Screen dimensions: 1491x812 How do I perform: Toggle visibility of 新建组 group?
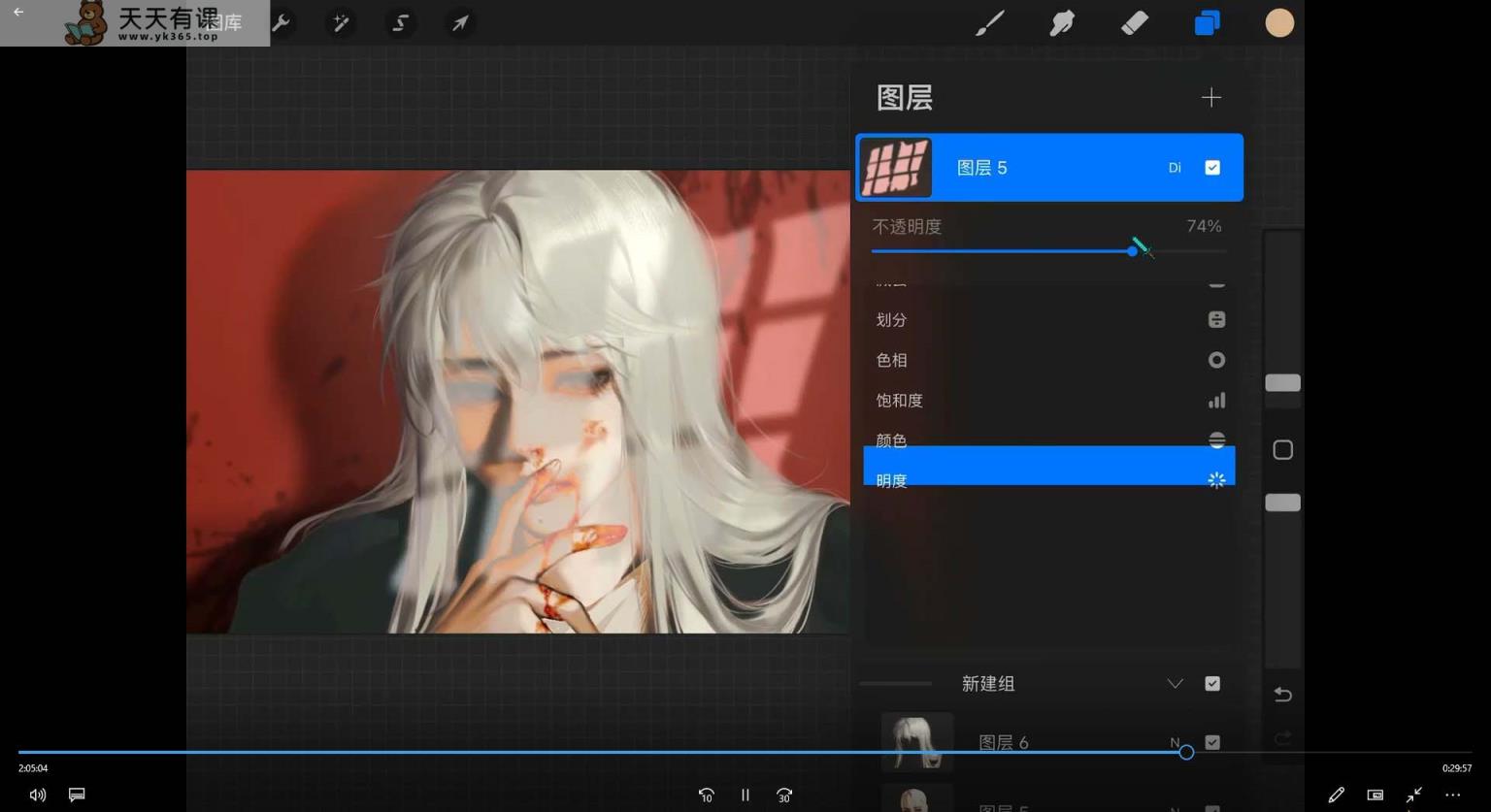1212,684
